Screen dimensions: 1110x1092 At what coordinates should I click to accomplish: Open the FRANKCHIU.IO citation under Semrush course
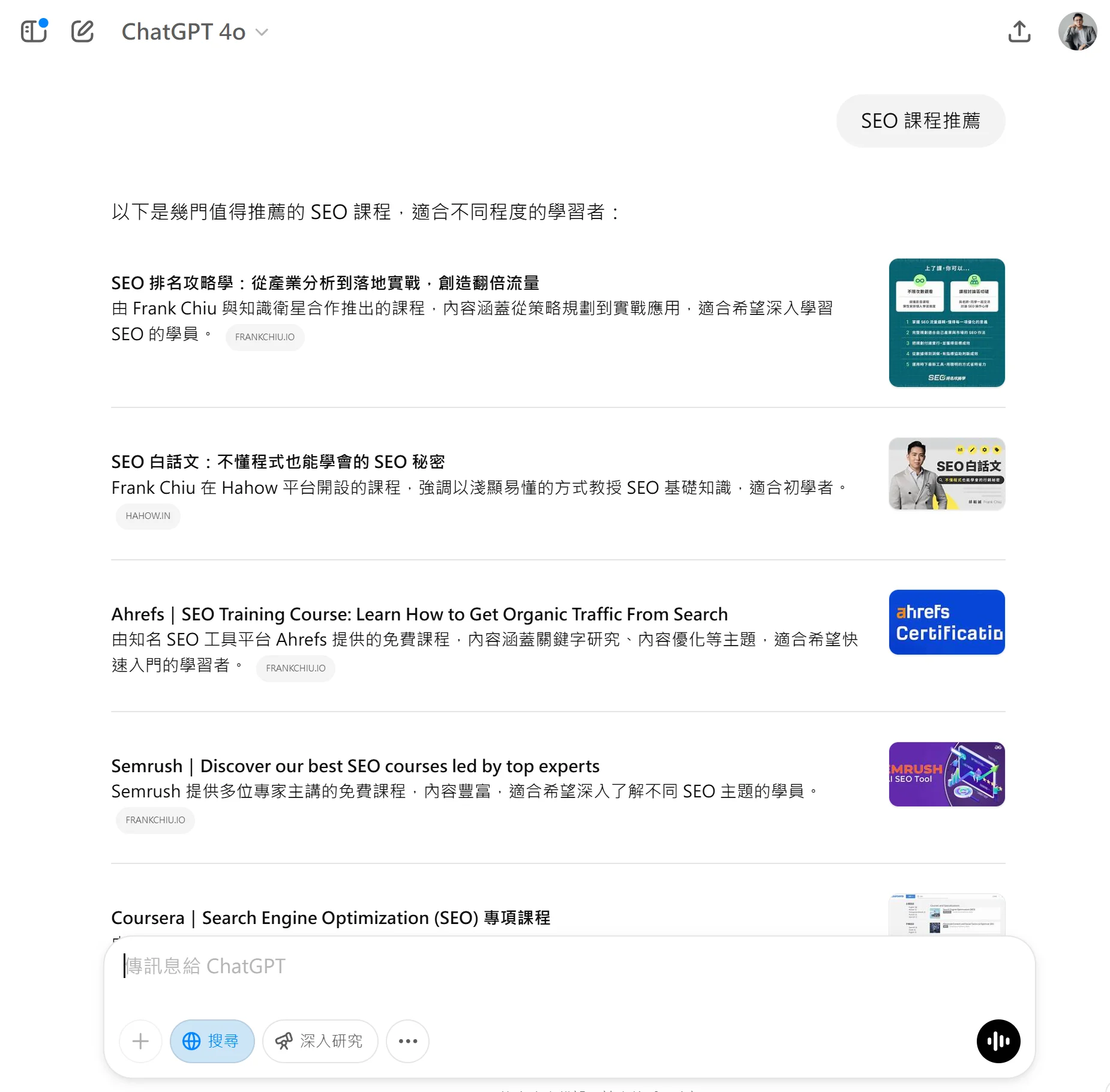tap(155, 820)
